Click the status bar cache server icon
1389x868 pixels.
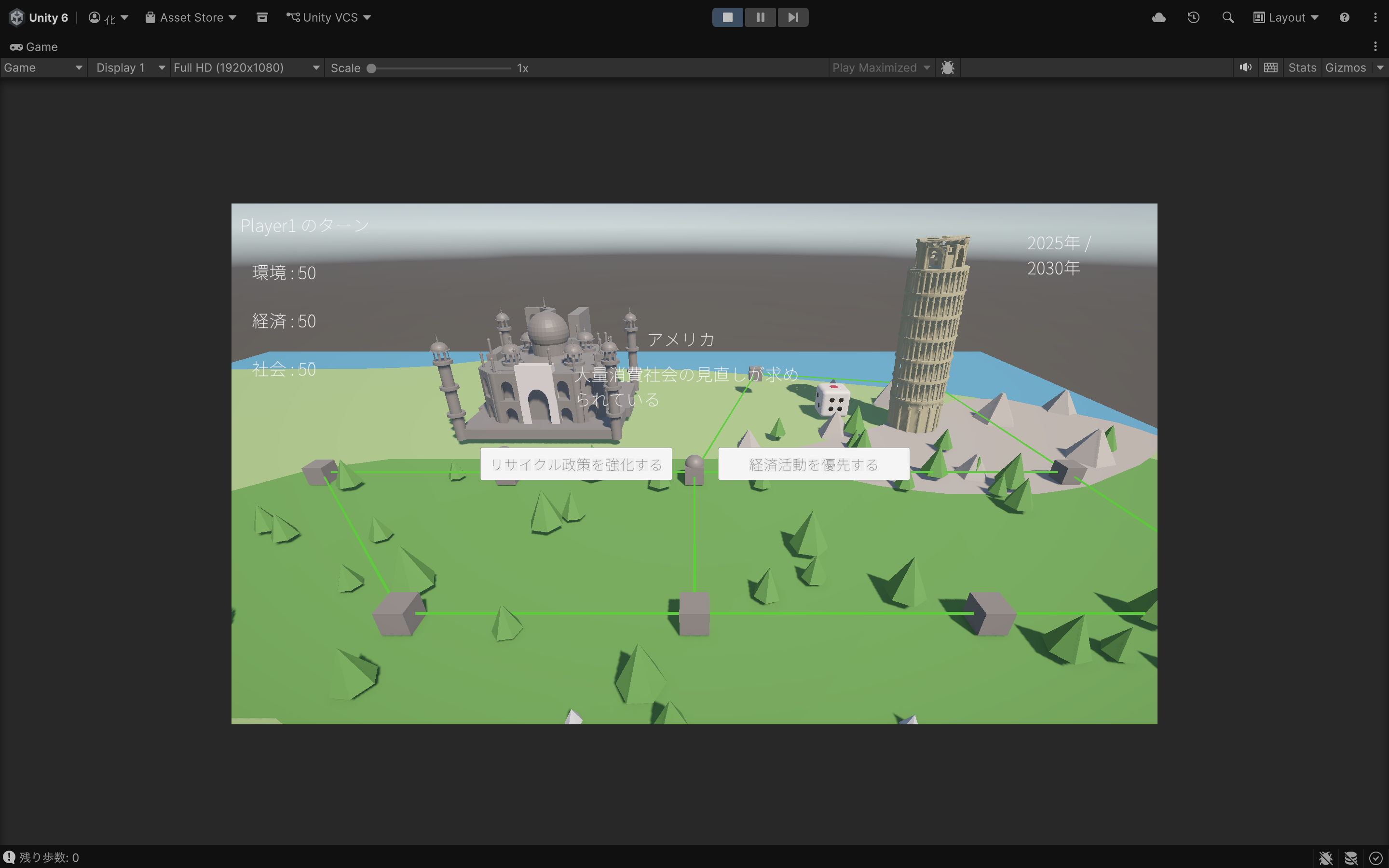[x=1350, y=858]
